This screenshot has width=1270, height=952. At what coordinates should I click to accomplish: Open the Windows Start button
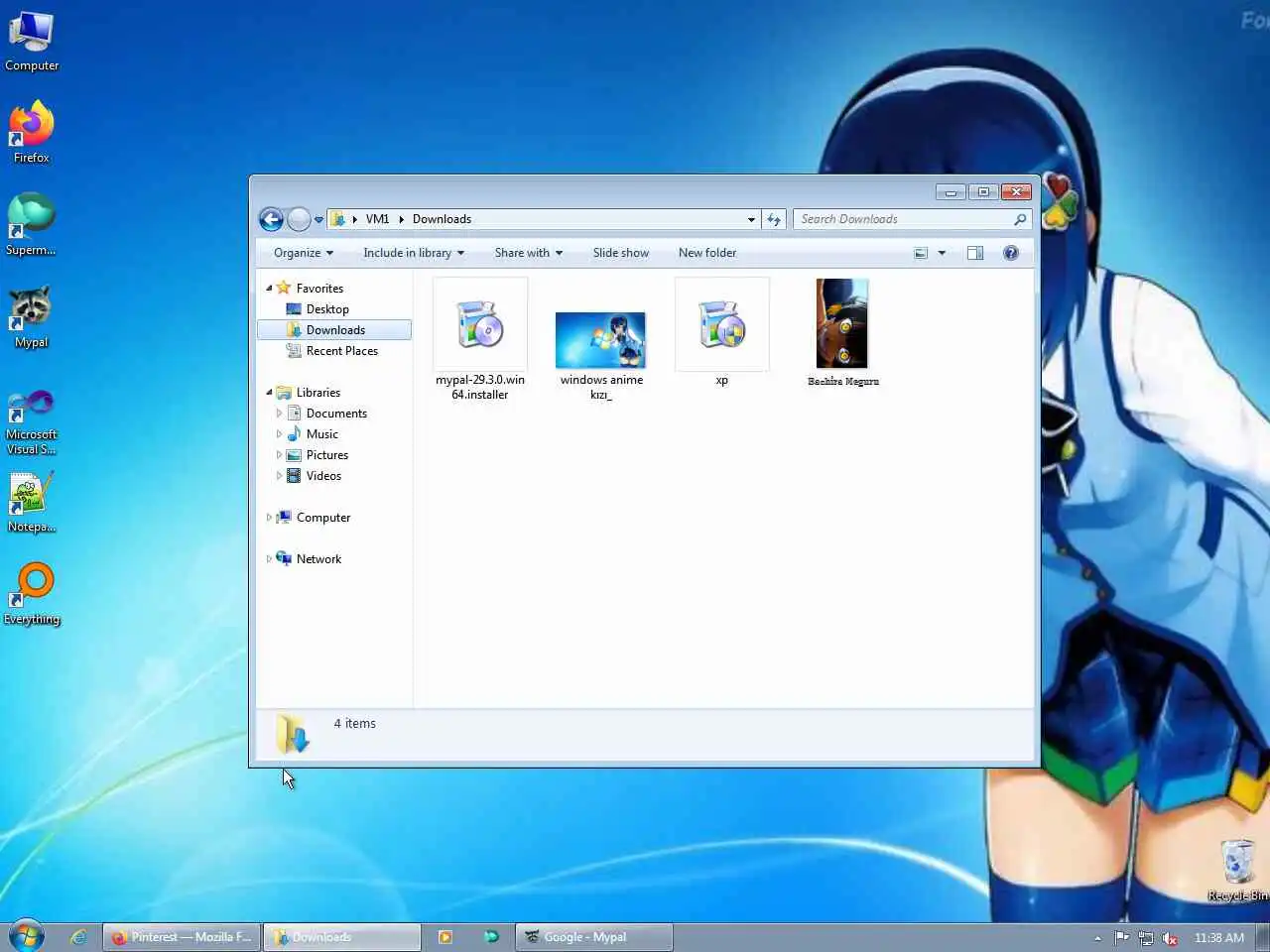click(27, 935)
